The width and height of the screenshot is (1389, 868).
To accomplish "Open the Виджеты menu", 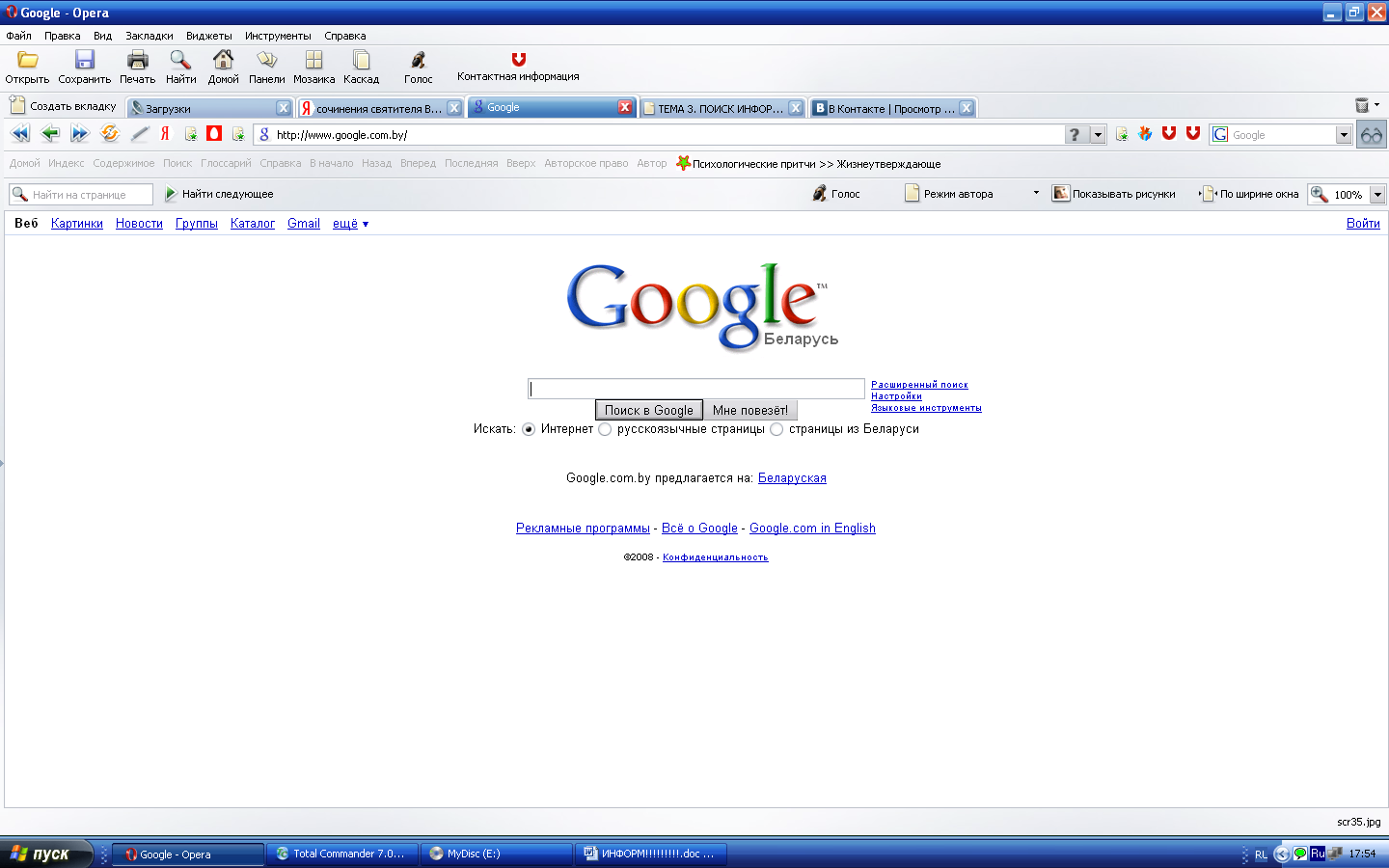I will [x=209, y=36].
